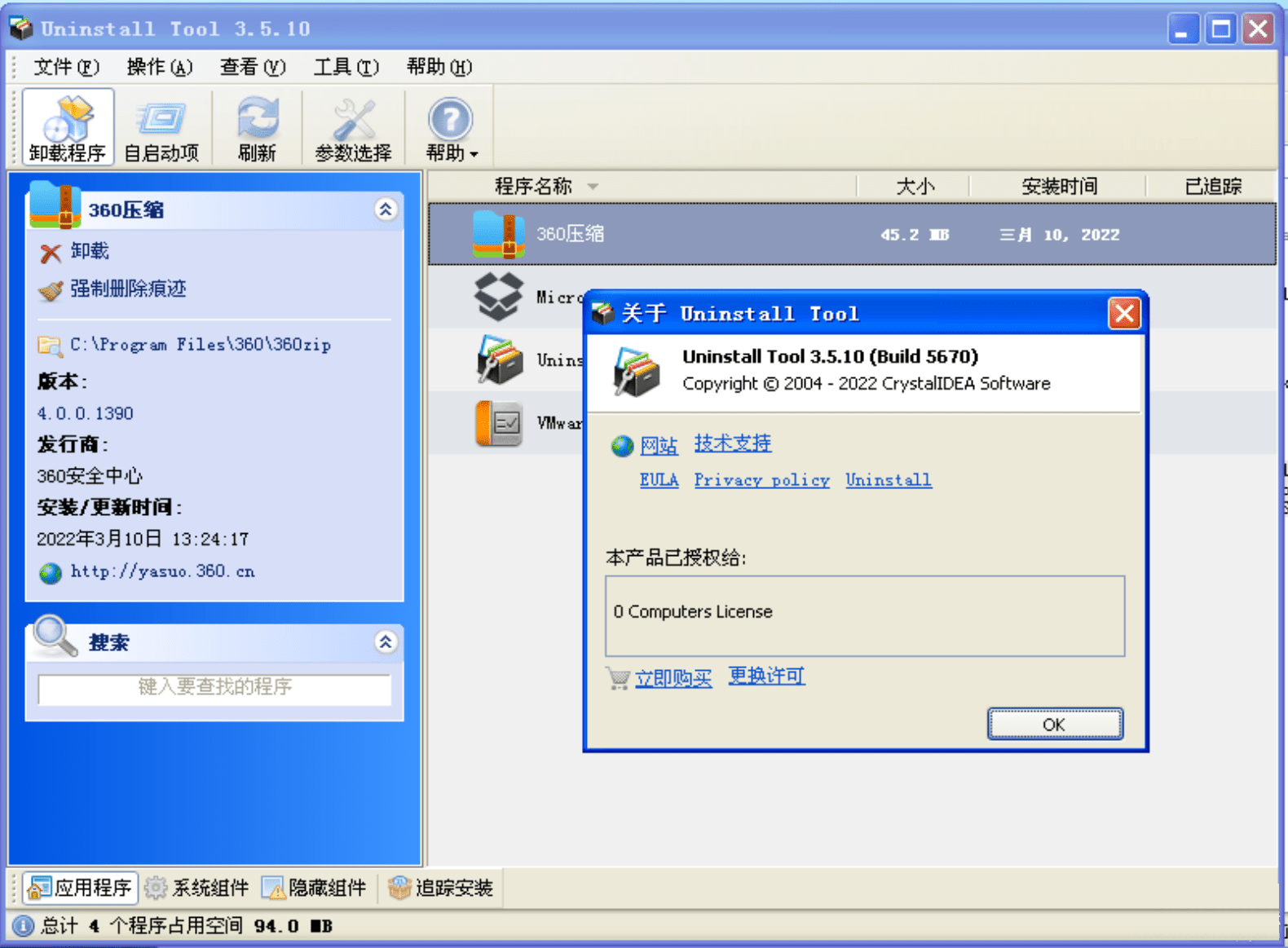
Task: Click folder icon beside C:\Program Files\360\360zip path
Action: (50, 346)
